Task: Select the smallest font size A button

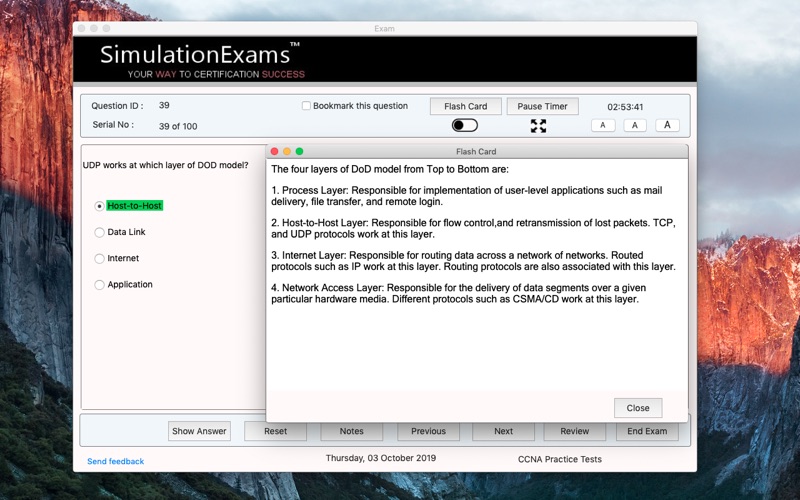Action: [603, 125]
